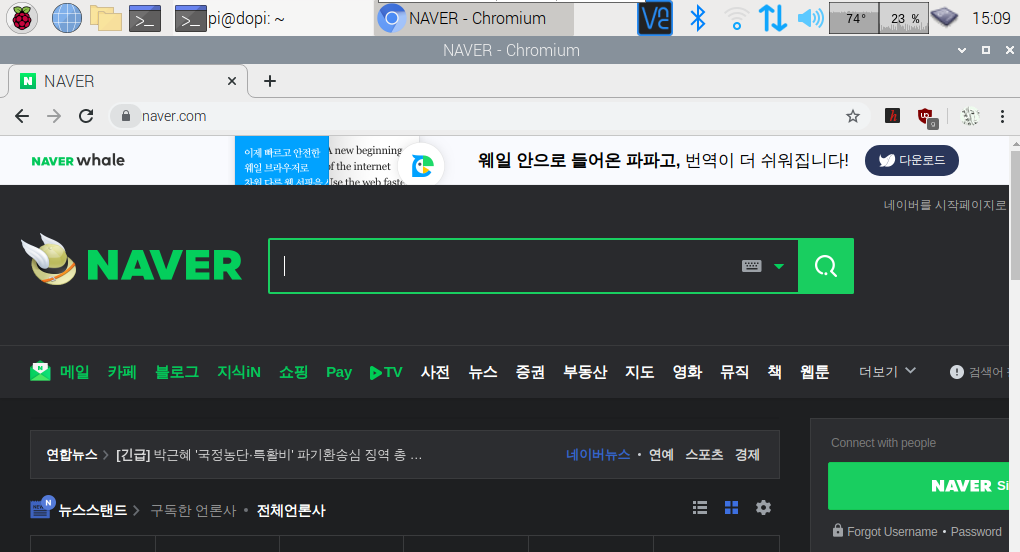The image size is (1020, 552).
Task: Switch to the pi@dopi terminal window
Action: pyautogui.click(x=230, y=18)
